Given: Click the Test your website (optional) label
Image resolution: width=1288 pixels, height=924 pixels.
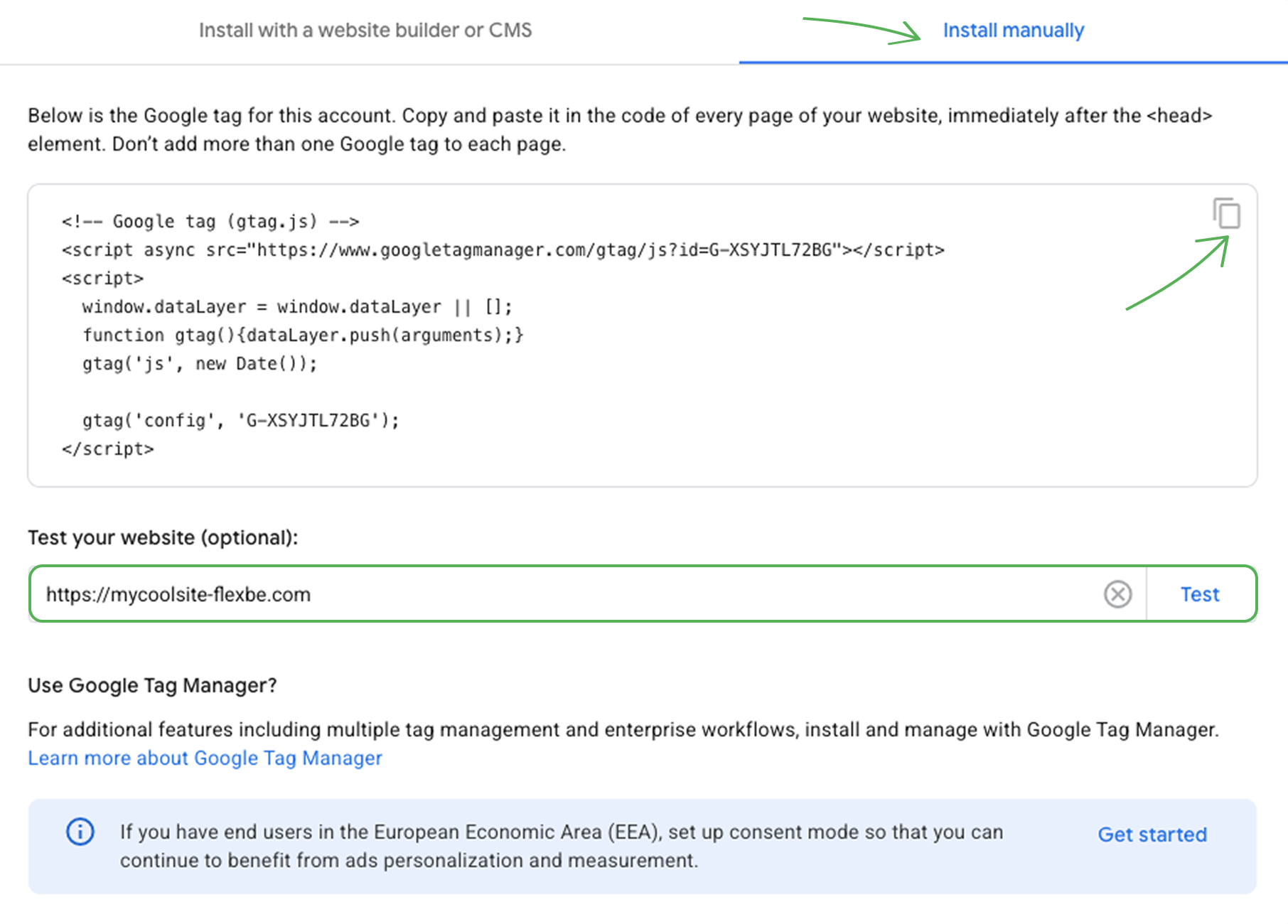Looking at the screenshot, I should 163,538.
